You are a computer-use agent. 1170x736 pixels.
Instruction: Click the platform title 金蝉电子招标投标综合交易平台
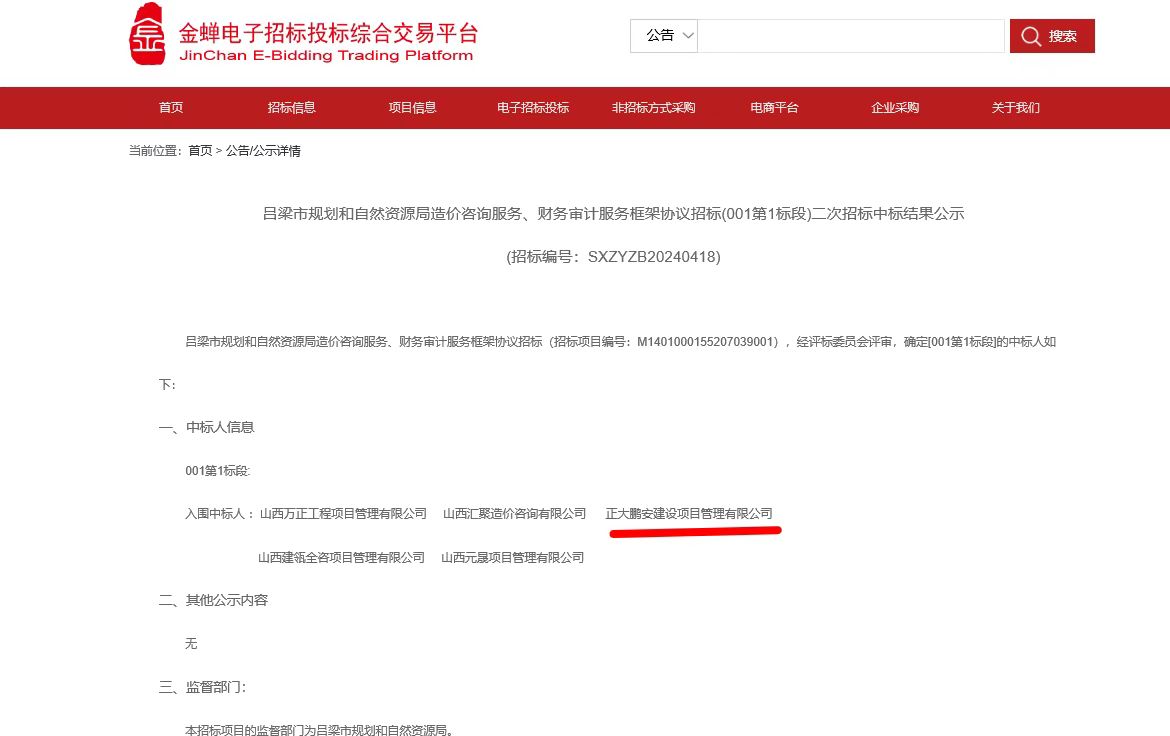pos(327,33)
